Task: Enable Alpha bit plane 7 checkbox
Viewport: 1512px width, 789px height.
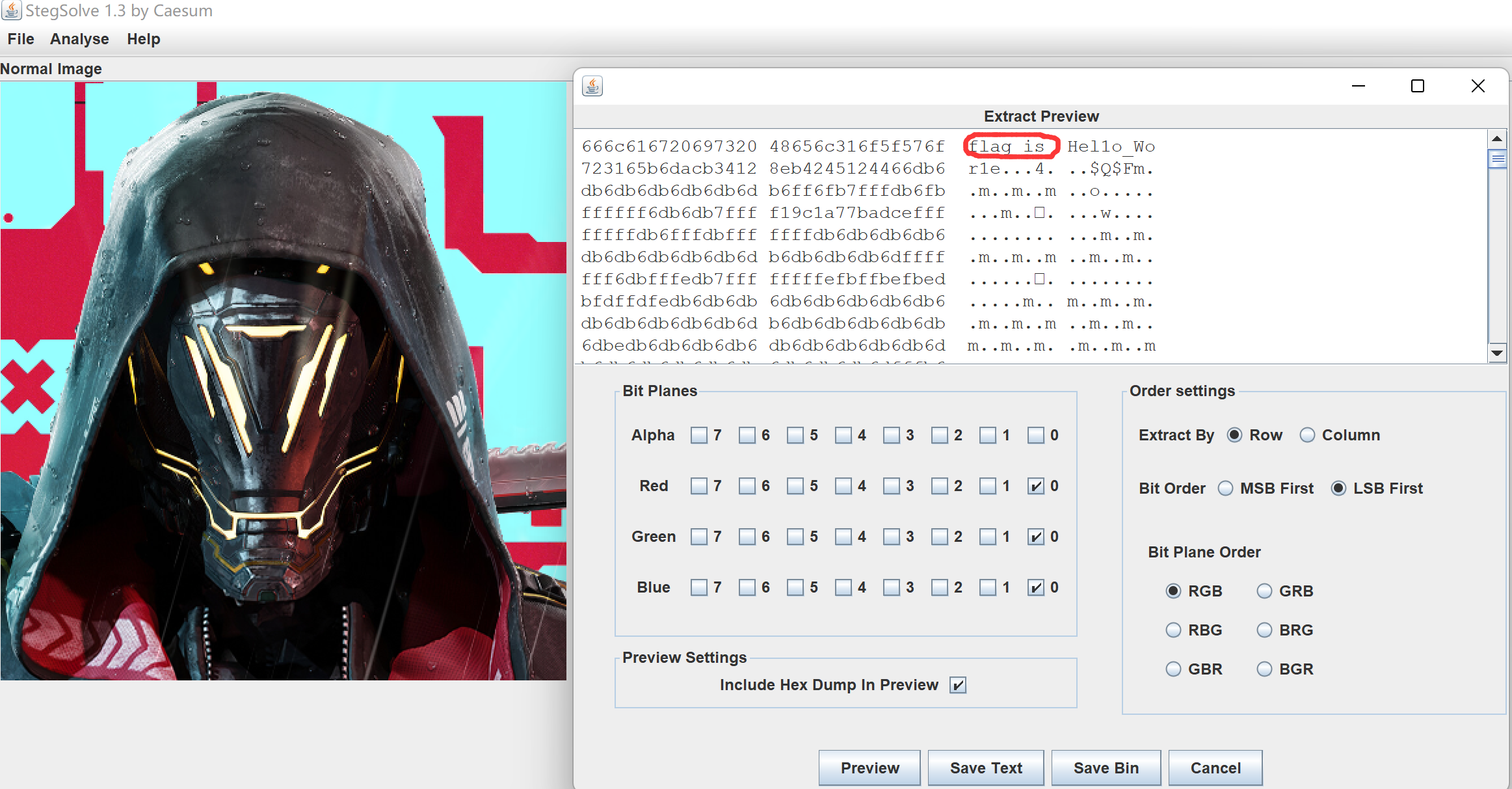Action: click(x=698, y=435)
